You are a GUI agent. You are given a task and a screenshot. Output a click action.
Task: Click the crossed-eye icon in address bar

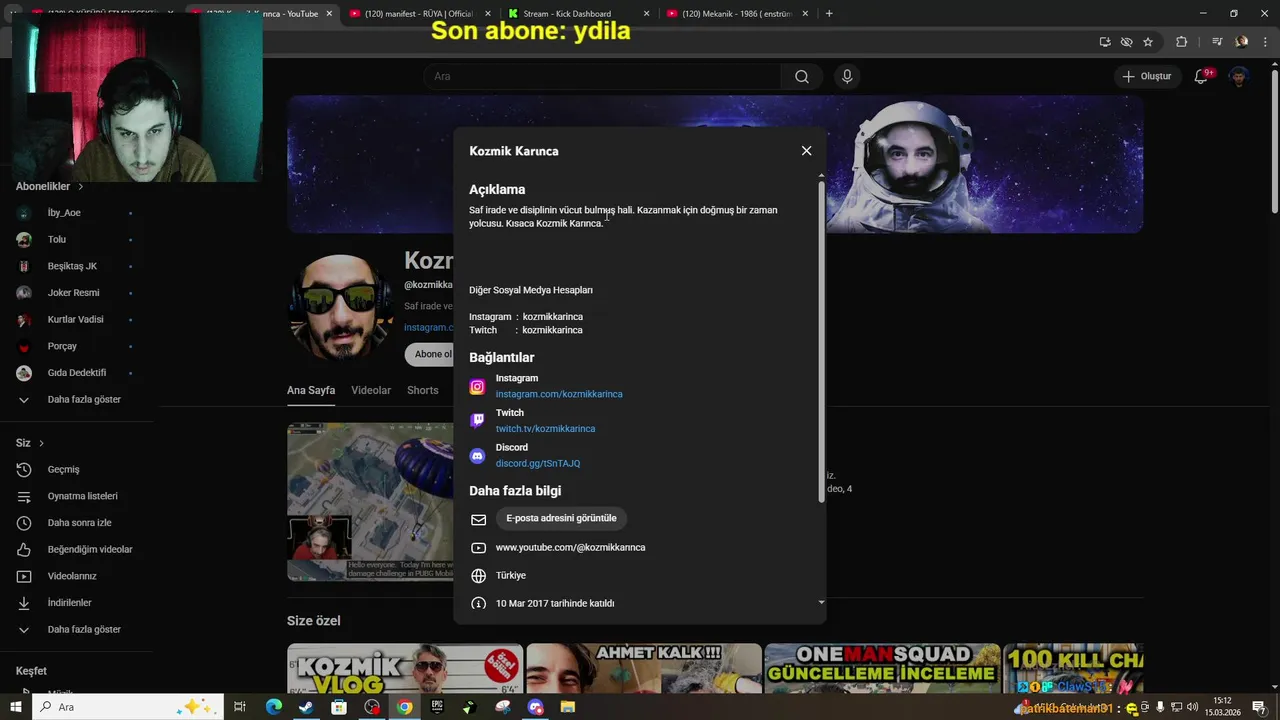pyautogui.click(x=1126, y=42)
